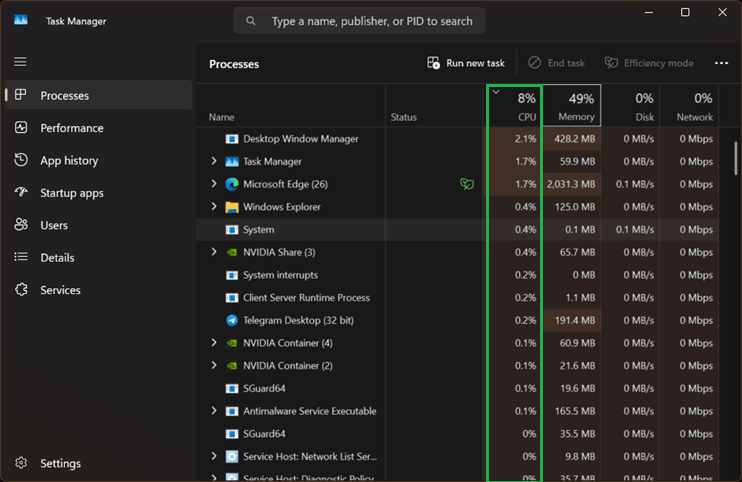Switch to the Details page

pos(98,257)
